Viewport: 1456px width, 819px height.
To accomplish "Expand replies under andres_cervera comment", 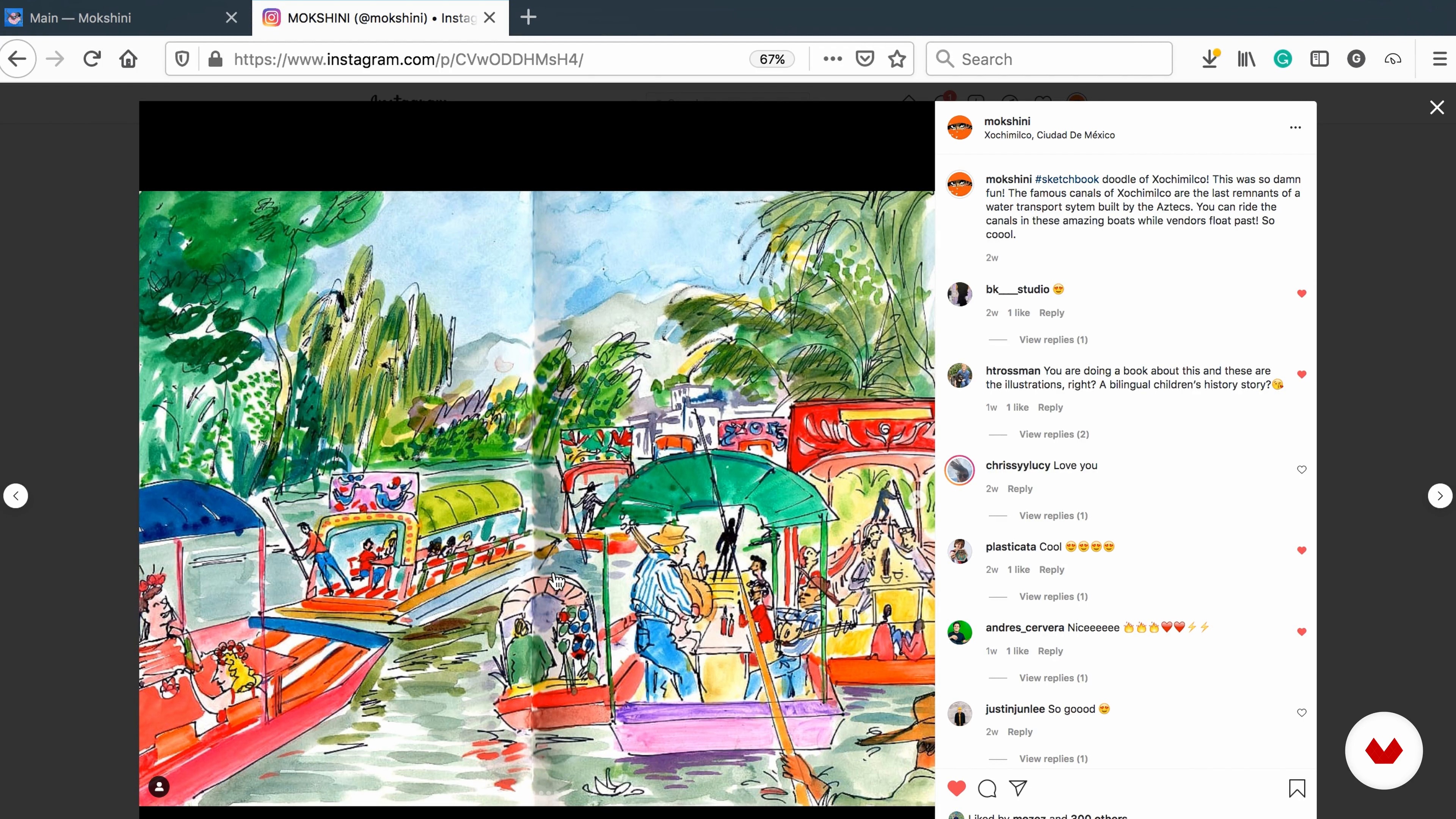I will pos(1054,678).
